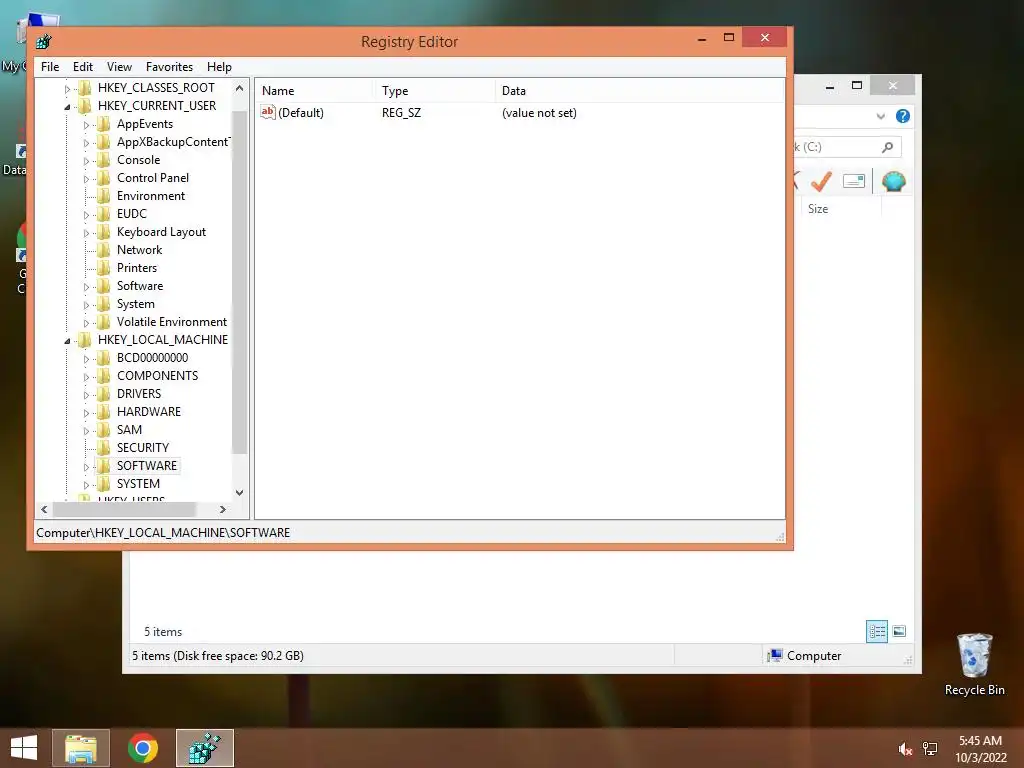Collapse the HKEY_CURRENT_USER key
The height and width of the screenshot is (768, 1024).
[67, 106]
